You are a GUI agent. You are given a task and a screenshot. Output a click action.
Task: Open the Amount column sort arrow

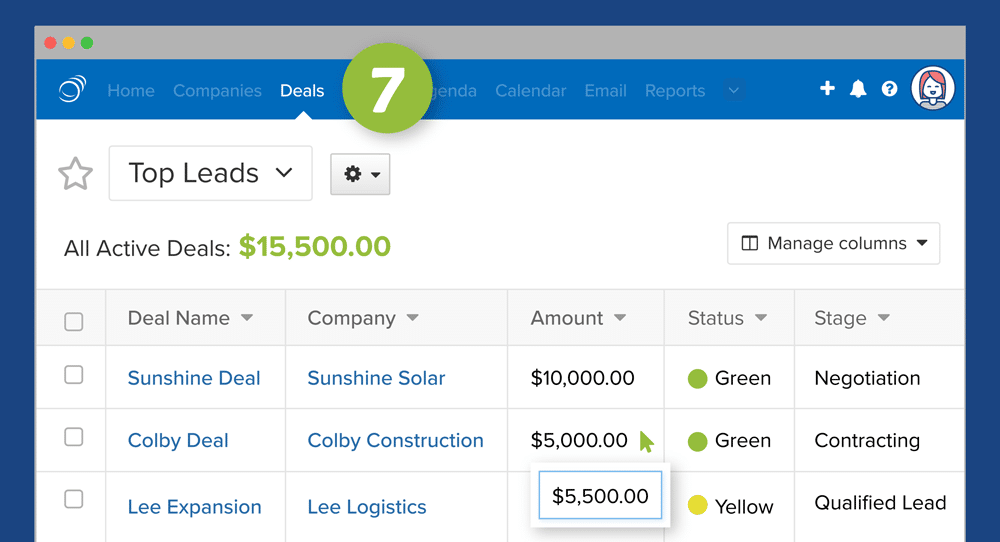coord(620,318)
